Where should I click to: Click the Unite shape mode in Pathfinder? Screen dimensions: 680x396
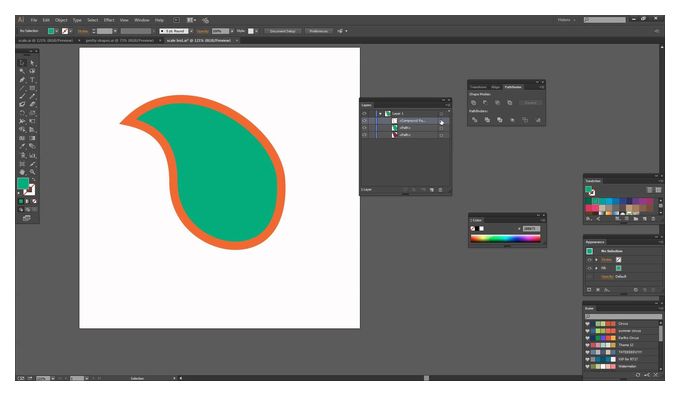474,103
